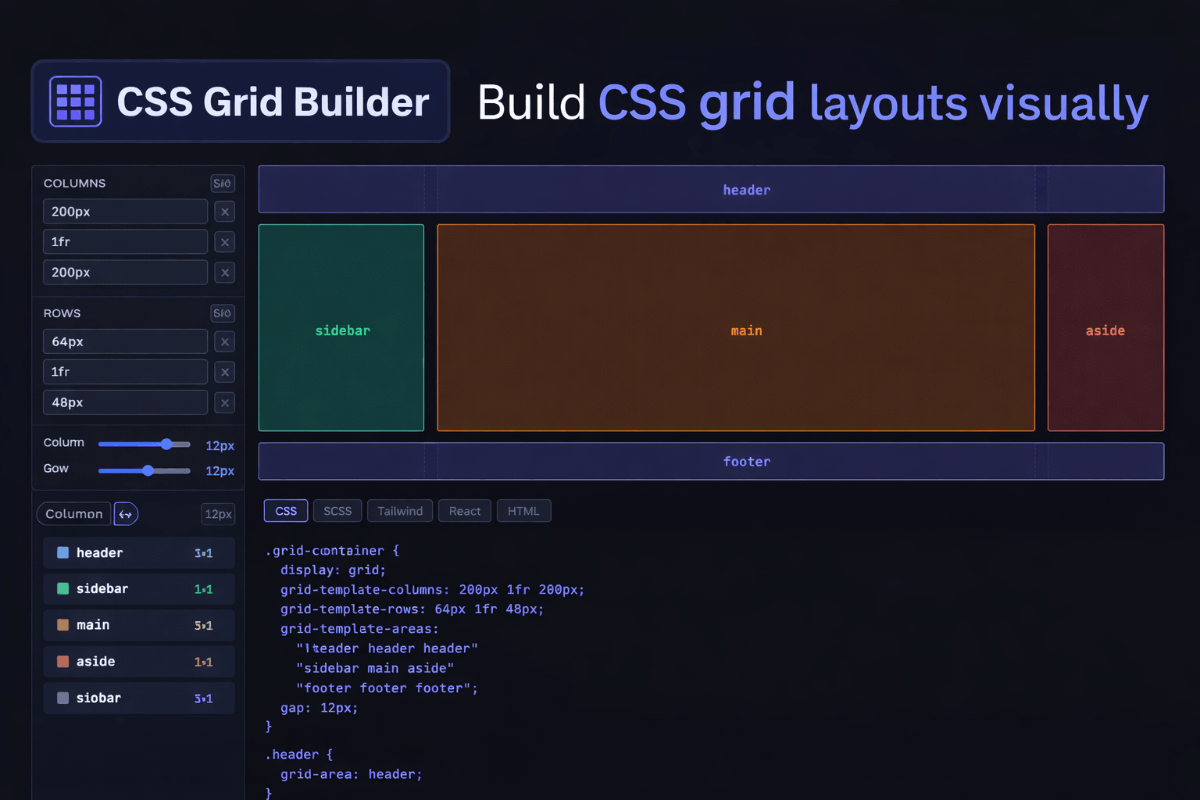Click the blue swatch of the header area
The width and height of the screenshot is (1200, 800).
63,553
